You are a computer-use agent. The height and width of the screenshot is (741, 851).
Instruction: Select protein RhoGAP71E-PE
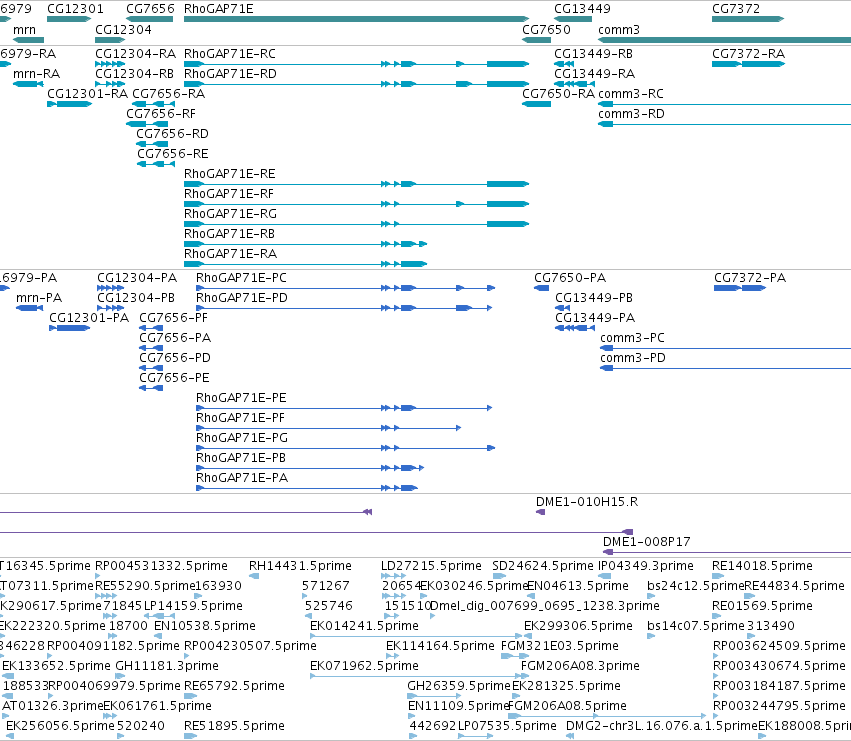(344, 408)
